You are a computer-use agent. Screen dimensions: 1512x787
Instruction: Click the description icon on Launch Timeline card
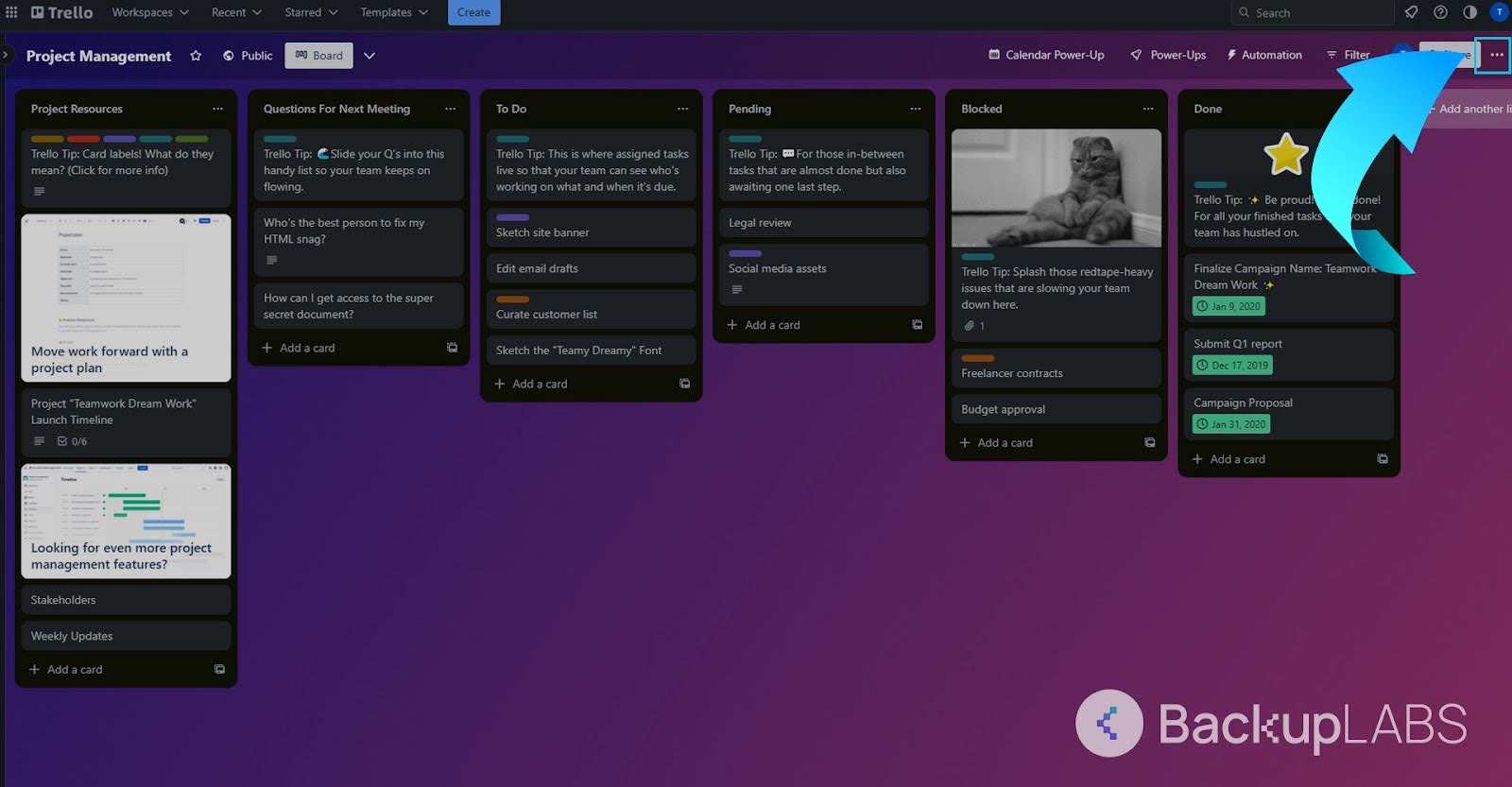[x=39, y=441]
